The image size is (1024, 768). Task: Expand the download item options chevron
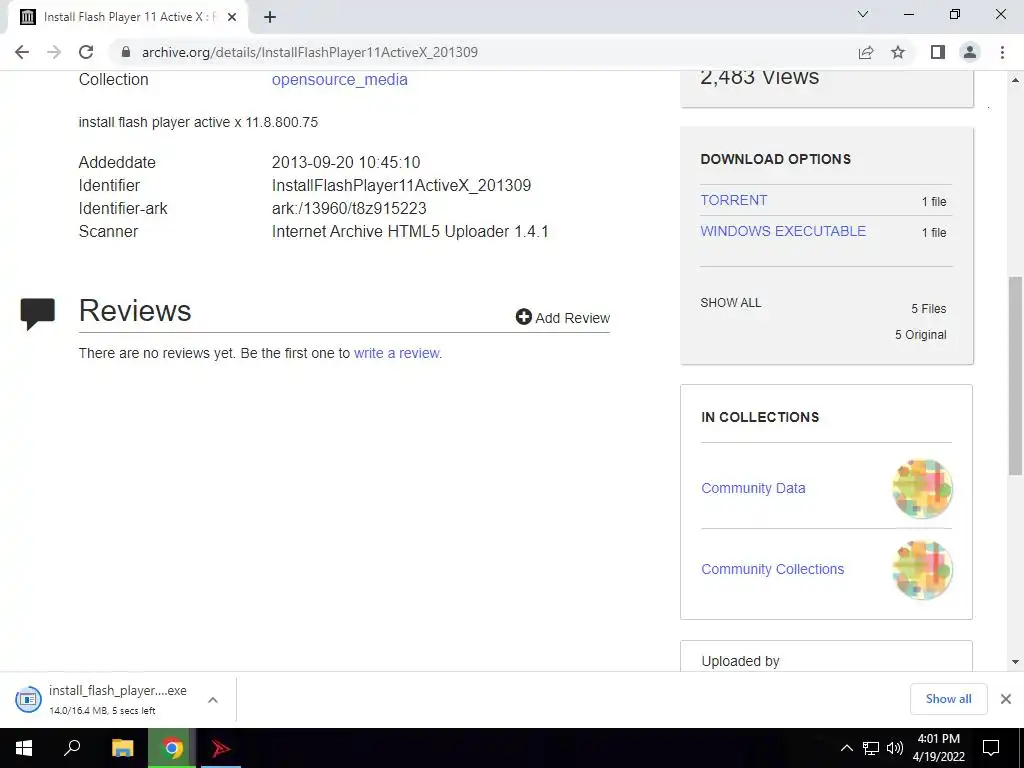tap(213, 700)
